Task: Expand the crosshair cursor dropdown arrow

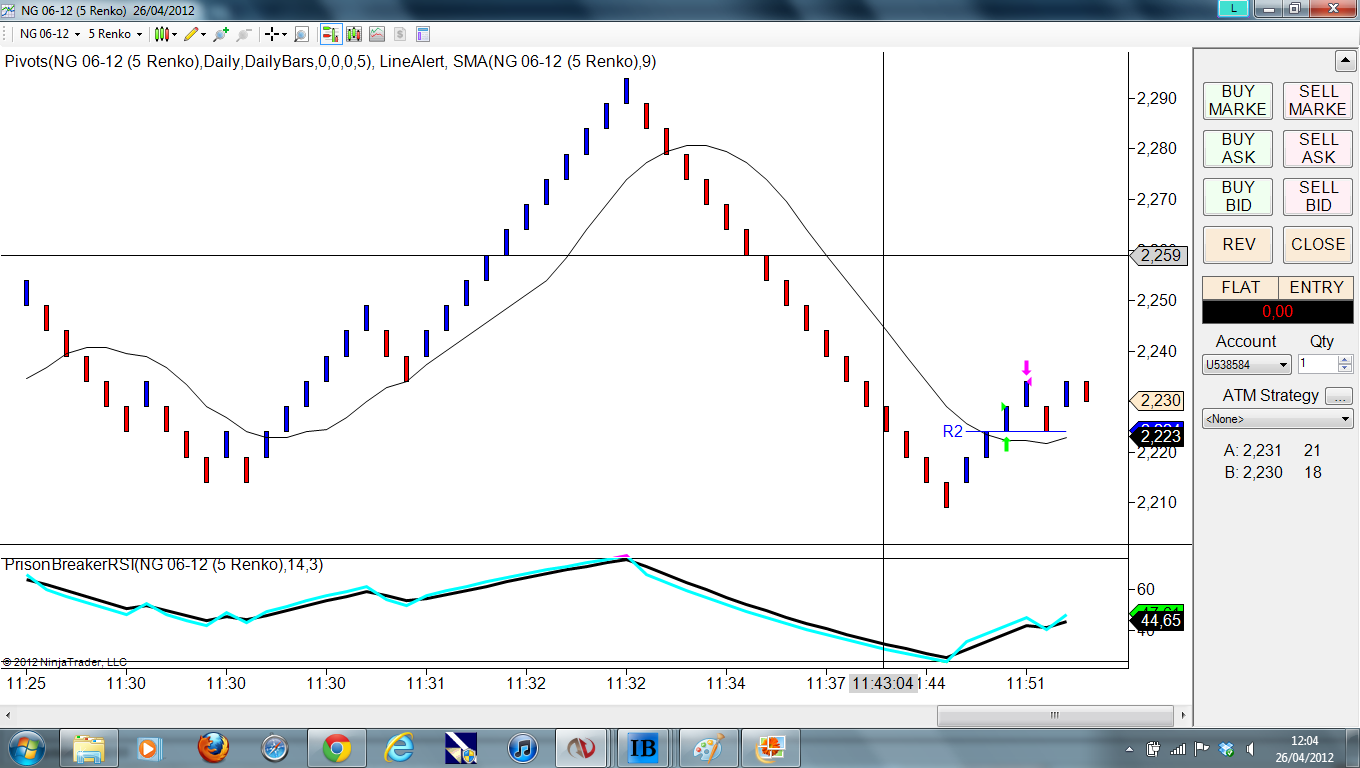Action: coord(284,34)
